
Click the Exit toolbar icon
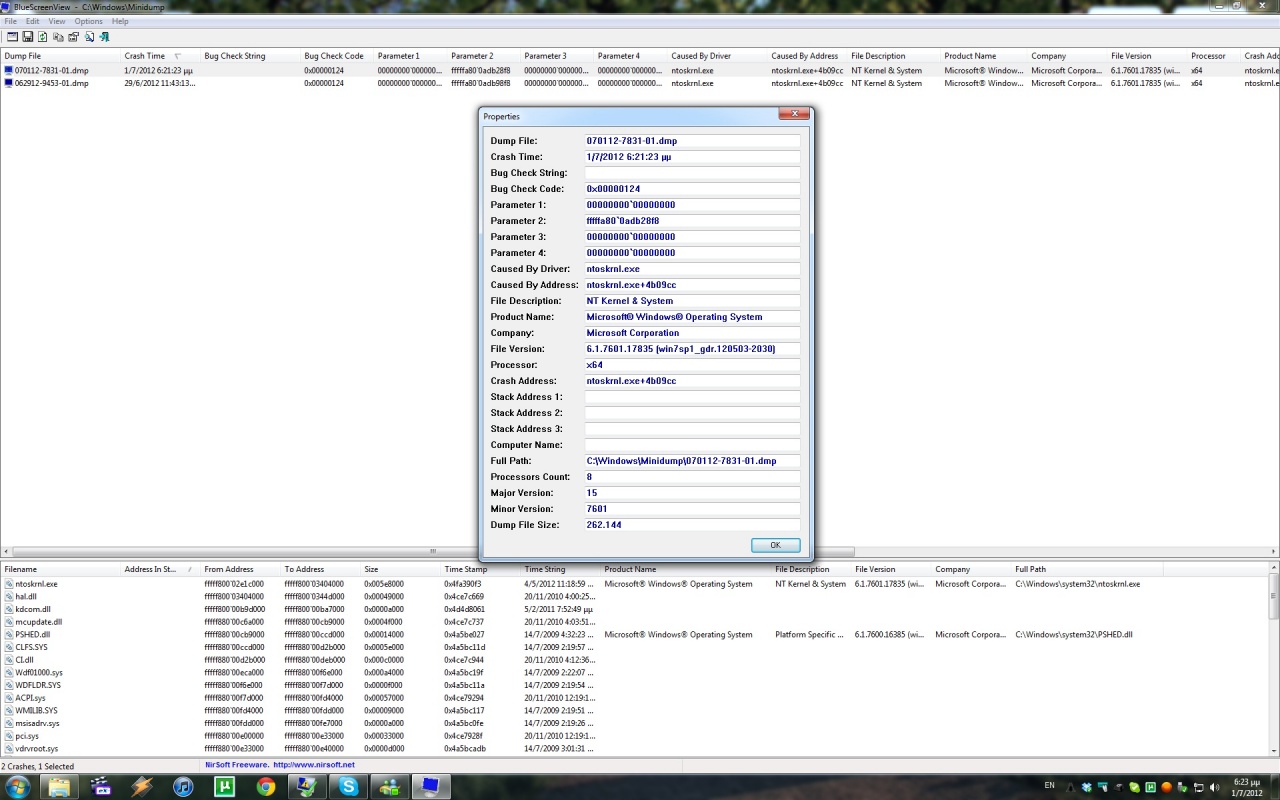[x=104, y=37]
